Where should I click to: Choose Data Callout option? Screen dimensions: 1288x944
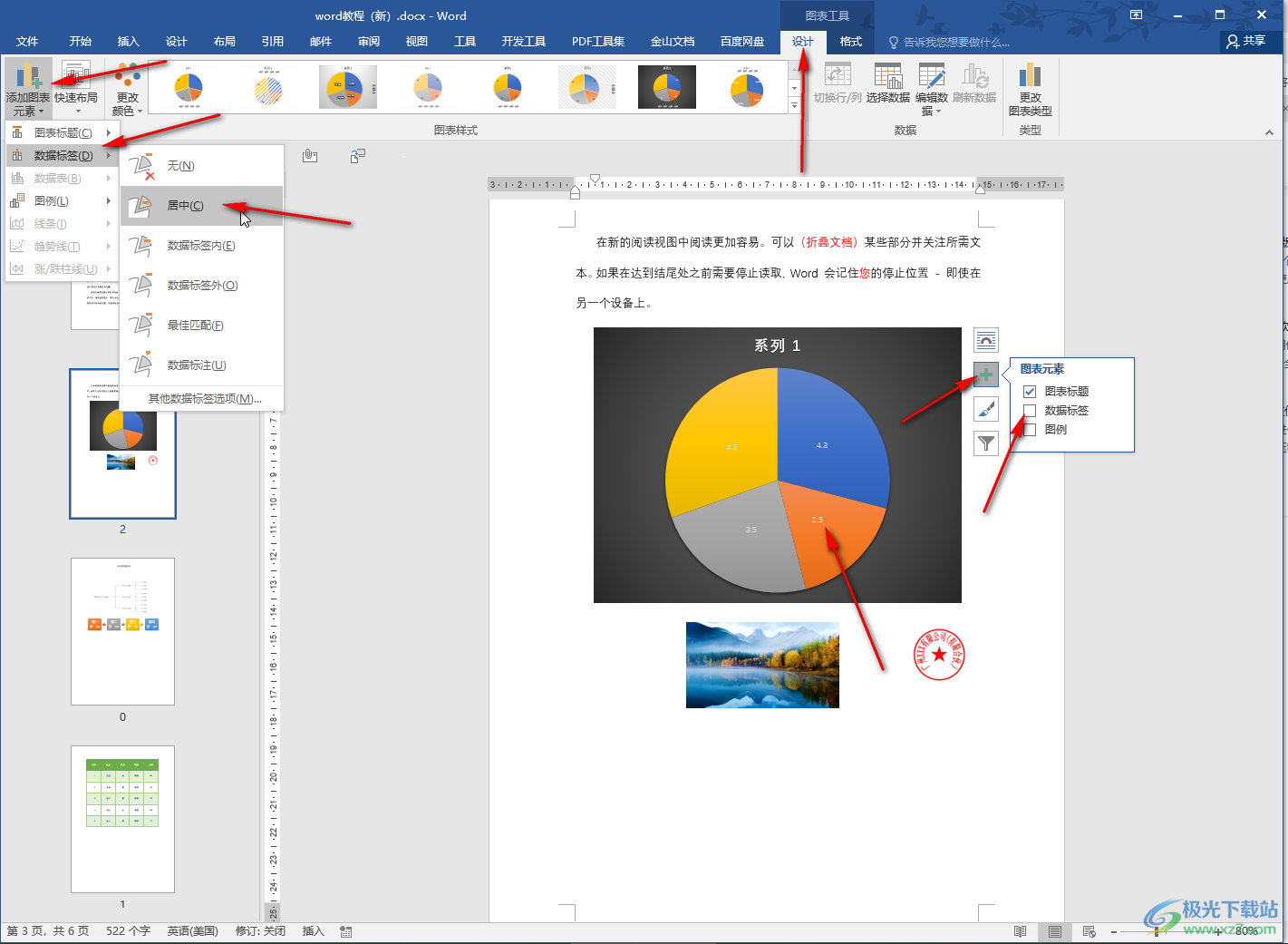point(202,365)
